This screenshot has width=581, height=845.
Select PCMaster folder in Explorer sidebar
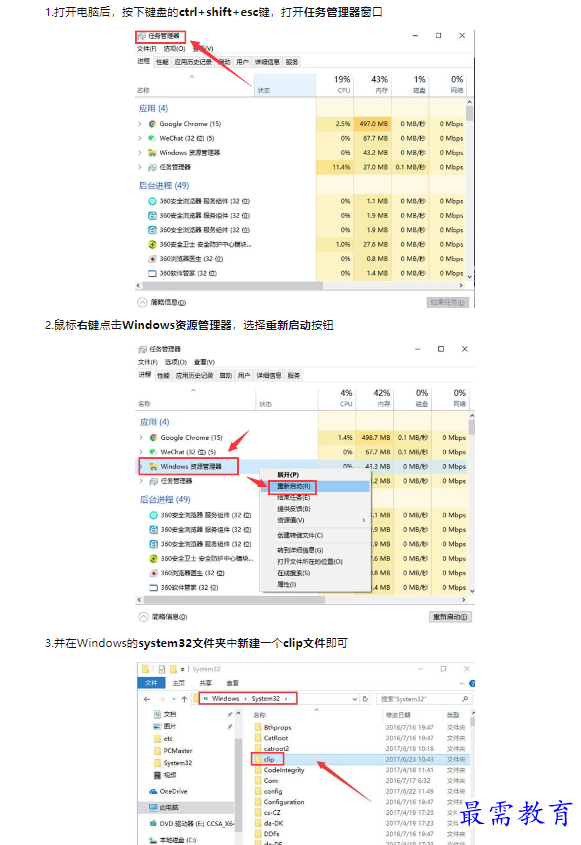coord(178,751)
